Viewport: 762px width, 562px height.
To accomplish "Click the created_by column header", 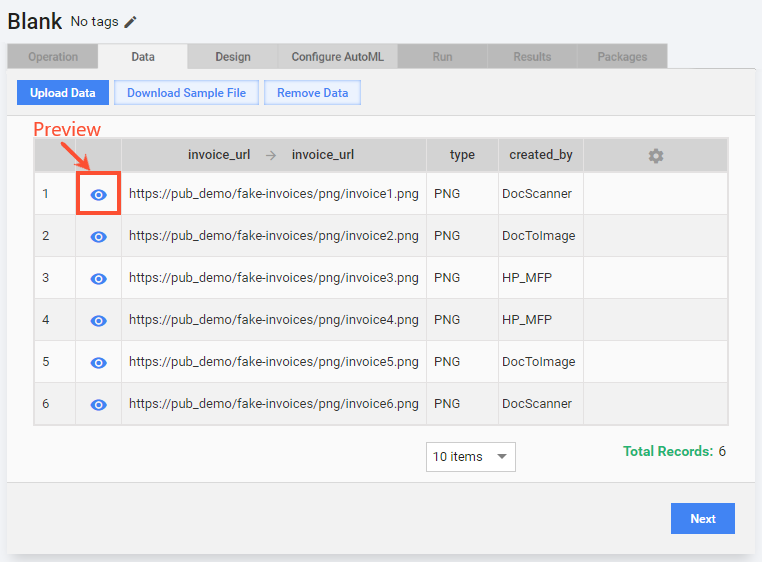I will point(541,155).
